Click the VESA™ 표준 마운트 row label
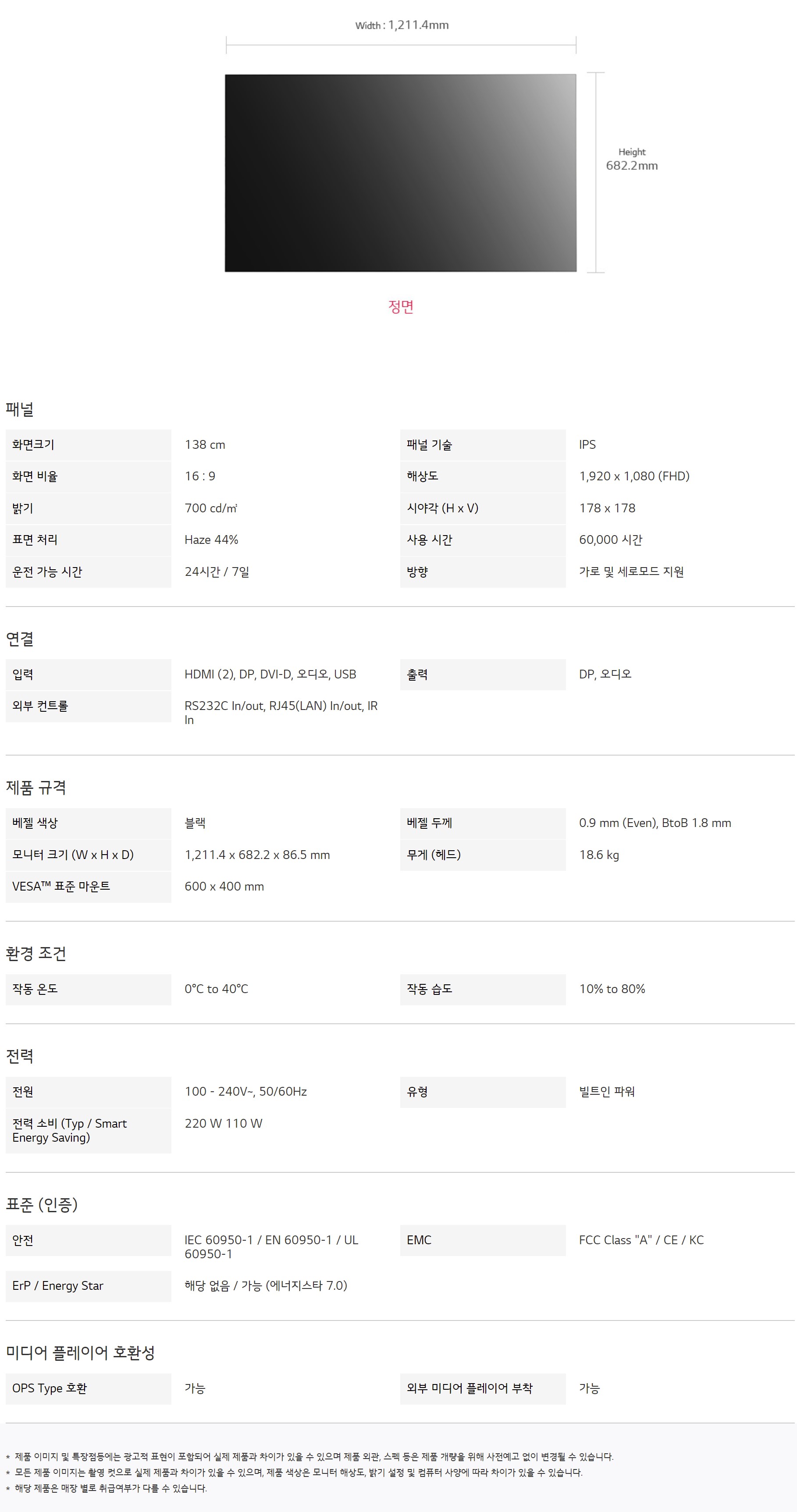 coord(61,886)
